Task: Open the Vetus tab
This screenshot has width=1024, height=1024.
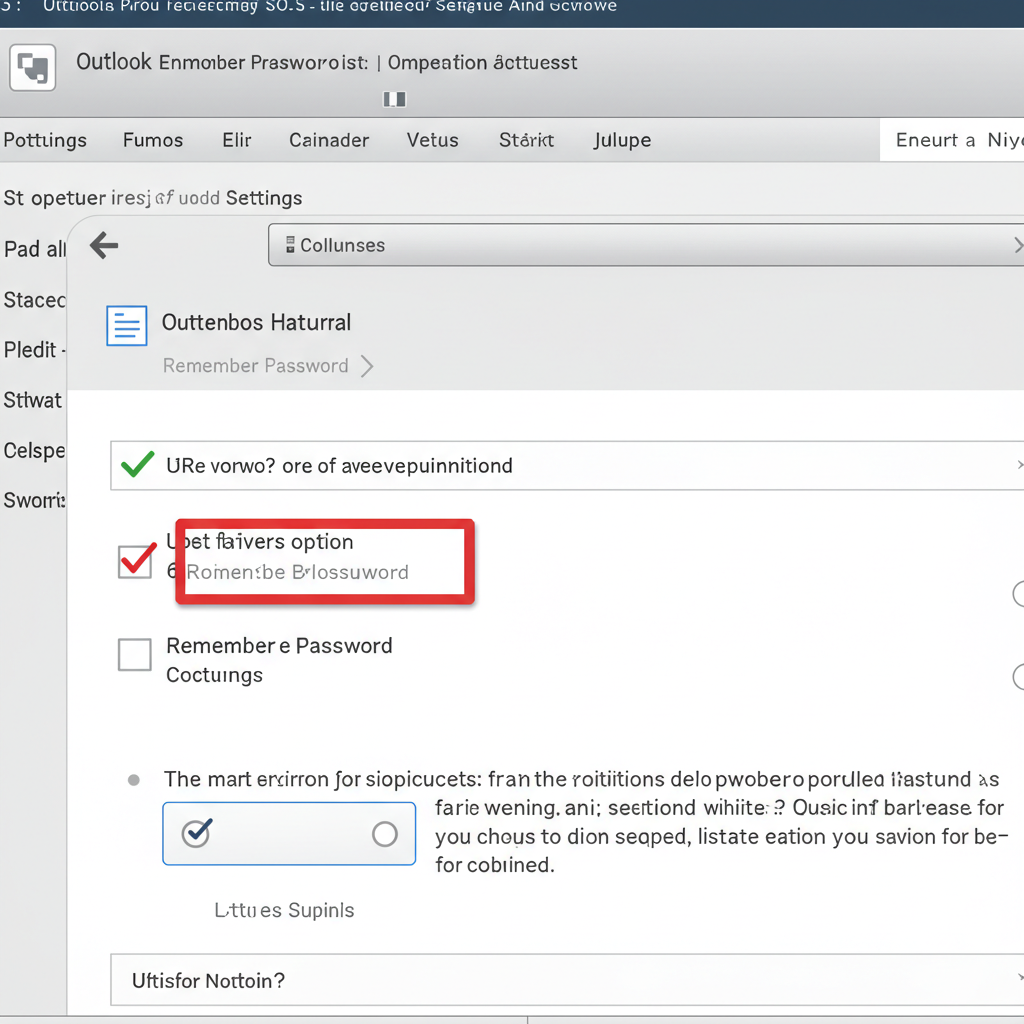Action: coord(432,140)
